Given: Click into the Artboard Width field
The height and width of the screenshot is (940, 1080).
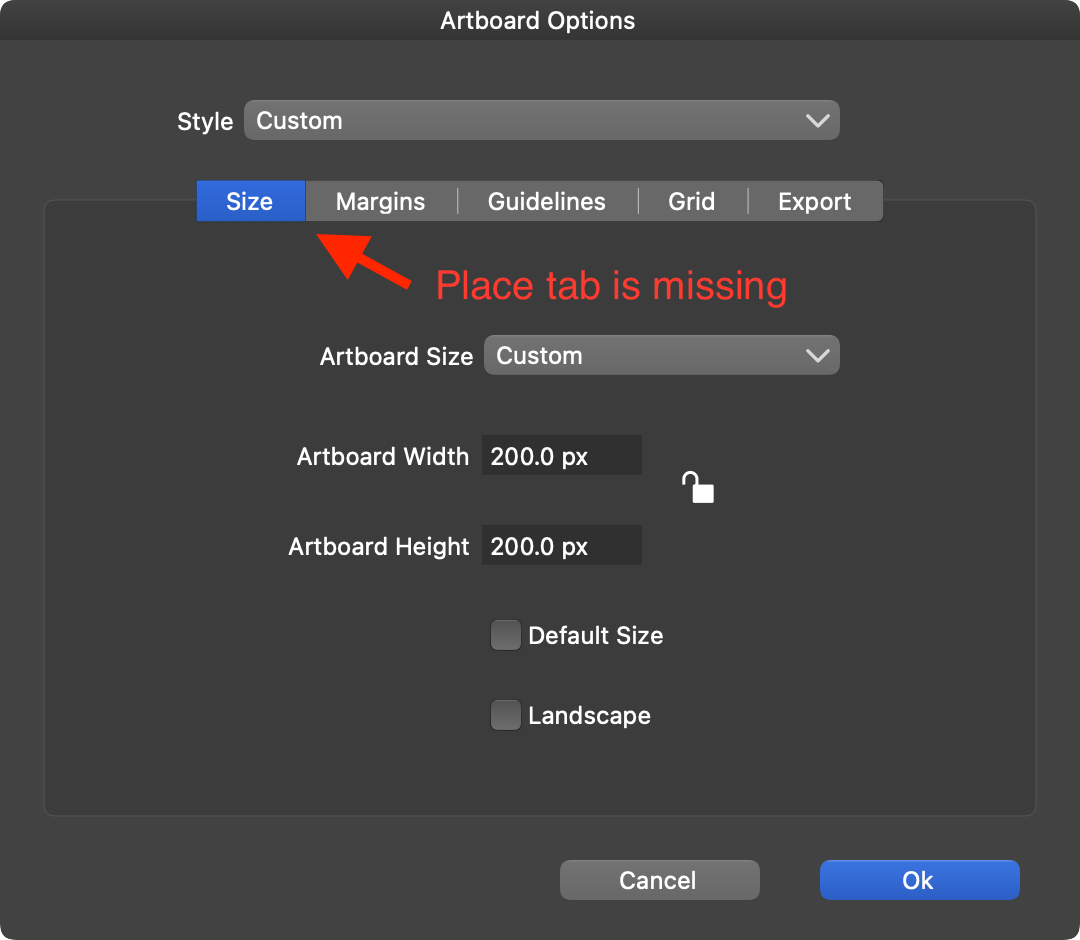Looking at the screenshot, I should (561, 456).
